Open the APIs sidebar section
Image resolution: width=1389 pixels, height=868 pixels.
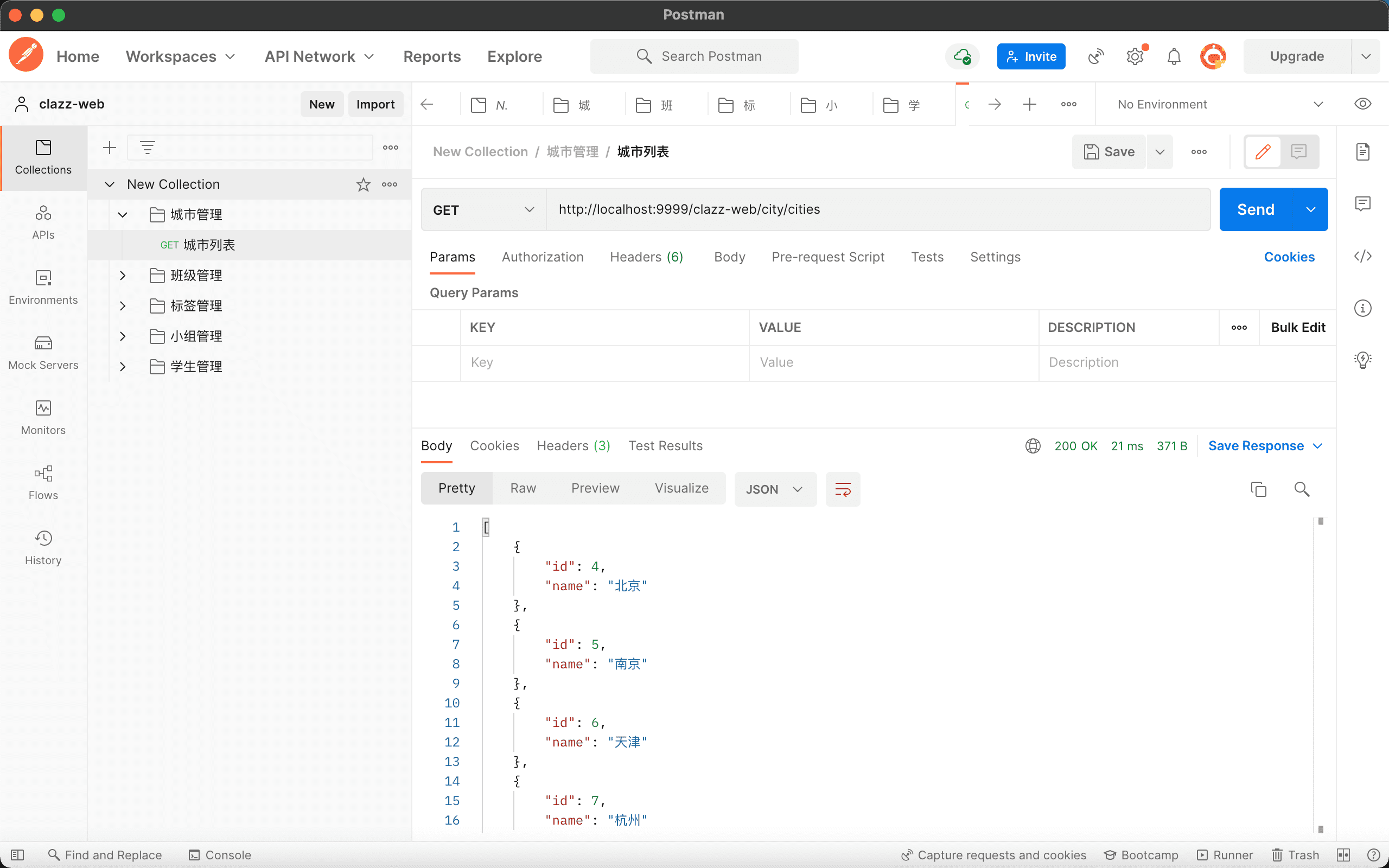[x=43, y=223]
